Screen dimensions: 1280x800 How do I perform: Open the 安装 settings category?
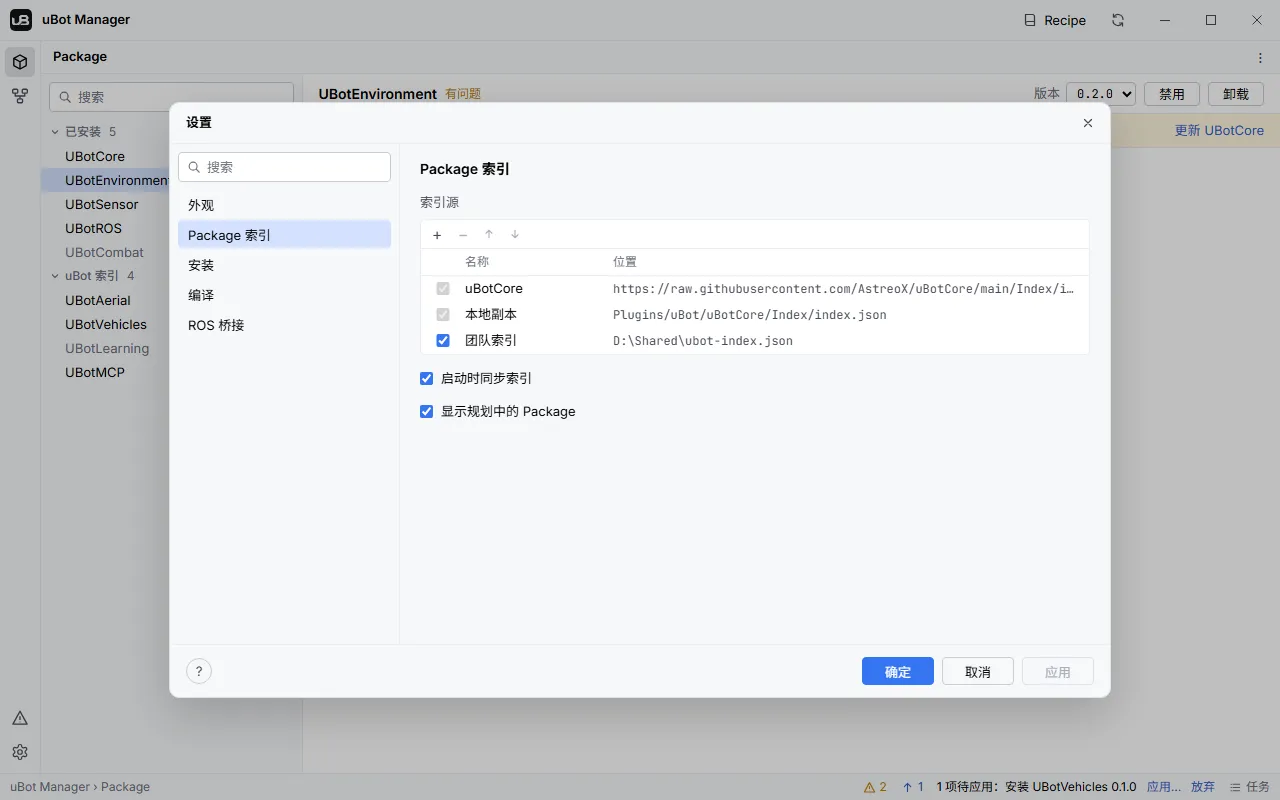[284, 265]
